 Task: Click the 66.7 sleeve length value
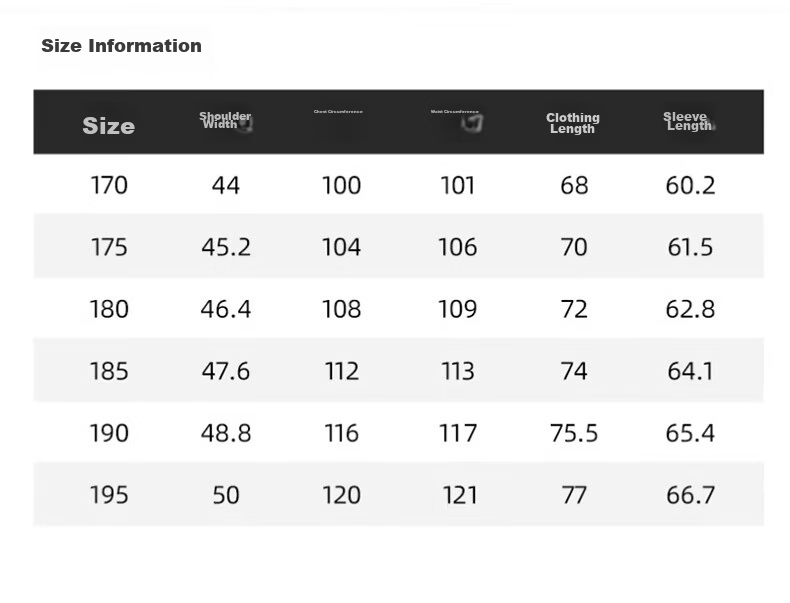coord(690,495)
